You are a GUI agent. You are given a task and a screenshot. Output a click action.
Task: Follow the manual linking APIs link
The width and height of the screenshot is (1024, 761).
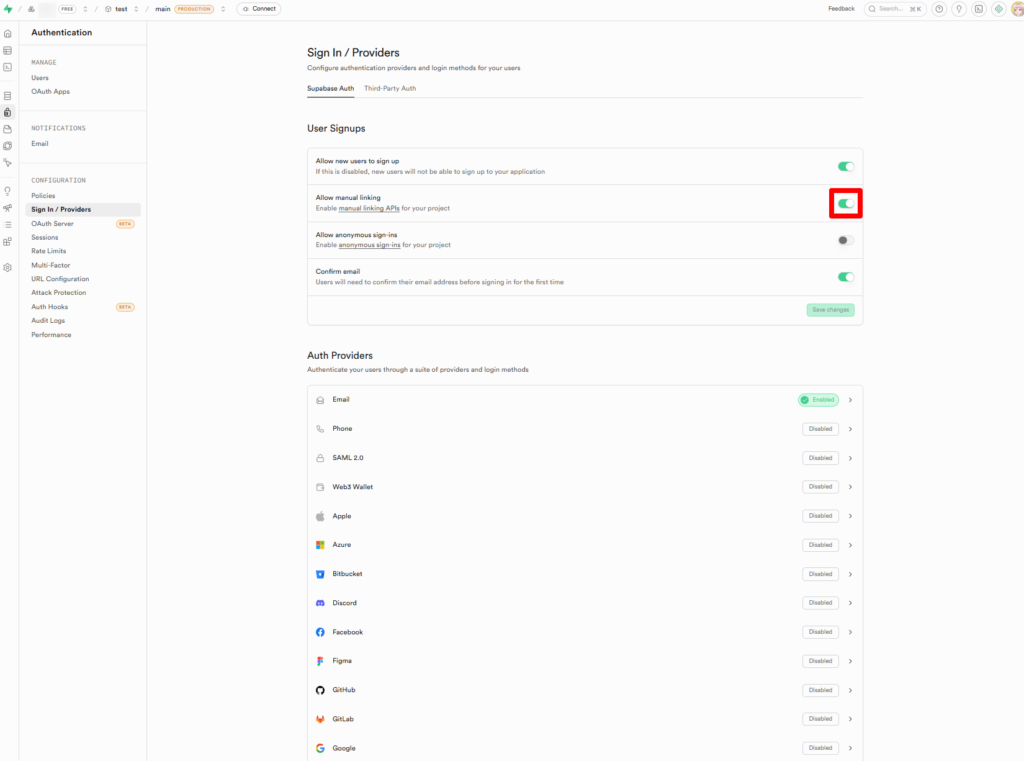point(369,208)
